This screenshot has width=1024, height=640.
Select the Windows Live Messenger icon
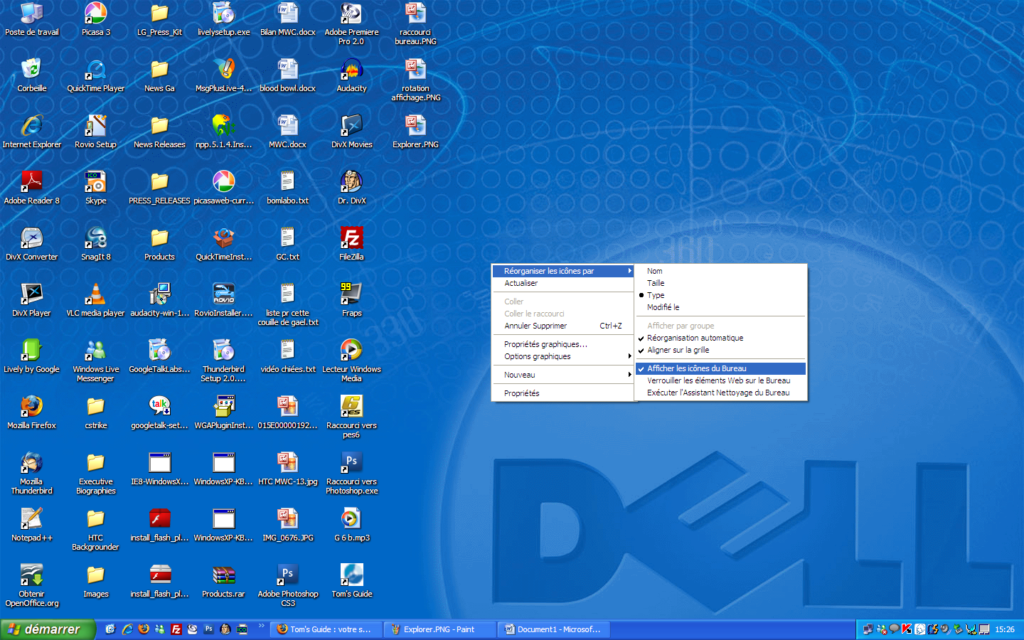[x=95, y=360]
